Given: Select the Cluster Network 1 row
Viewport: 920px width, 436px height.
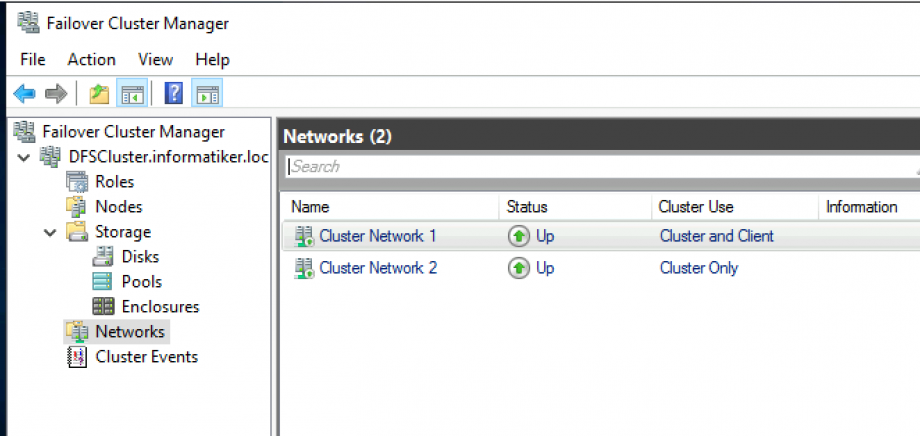Looking at the screenshot, I should pos(377,237).
